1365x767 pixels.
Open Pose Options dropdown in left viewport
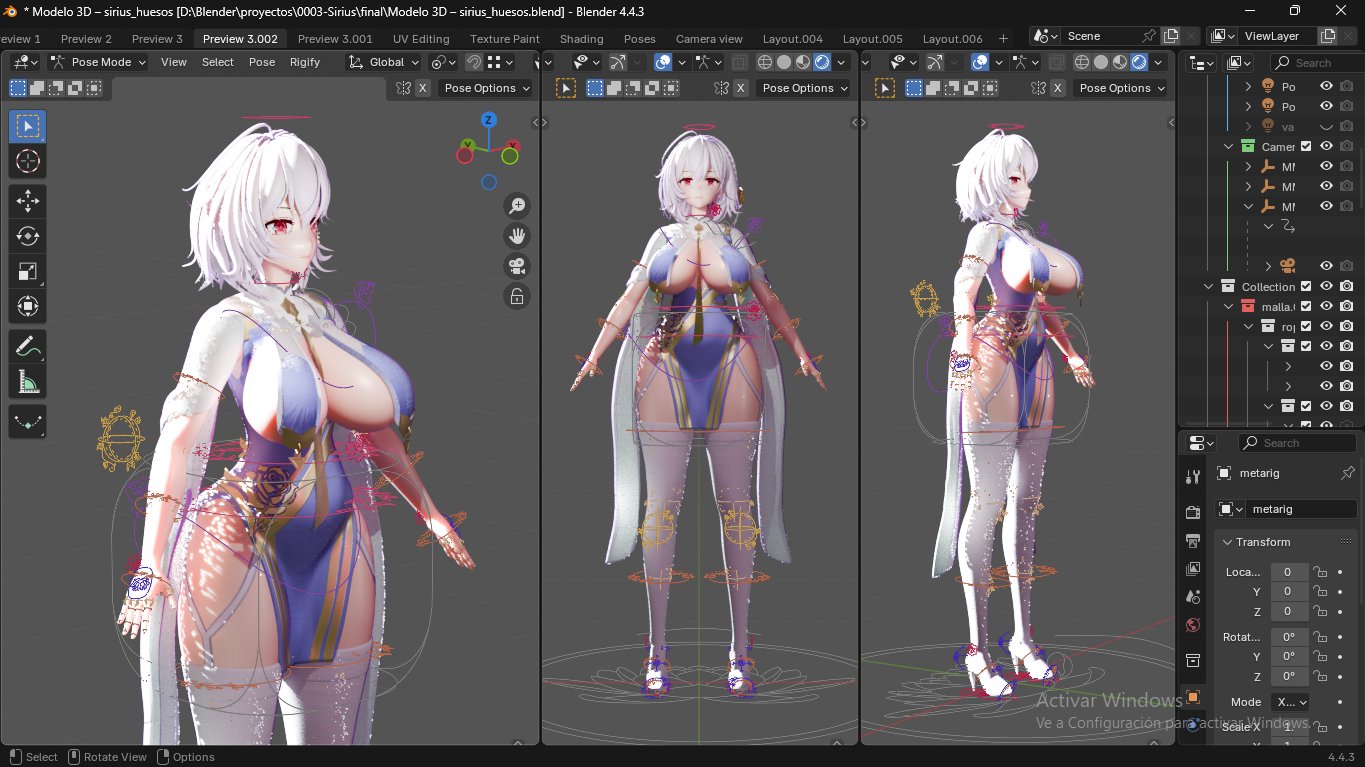(486, 88)
